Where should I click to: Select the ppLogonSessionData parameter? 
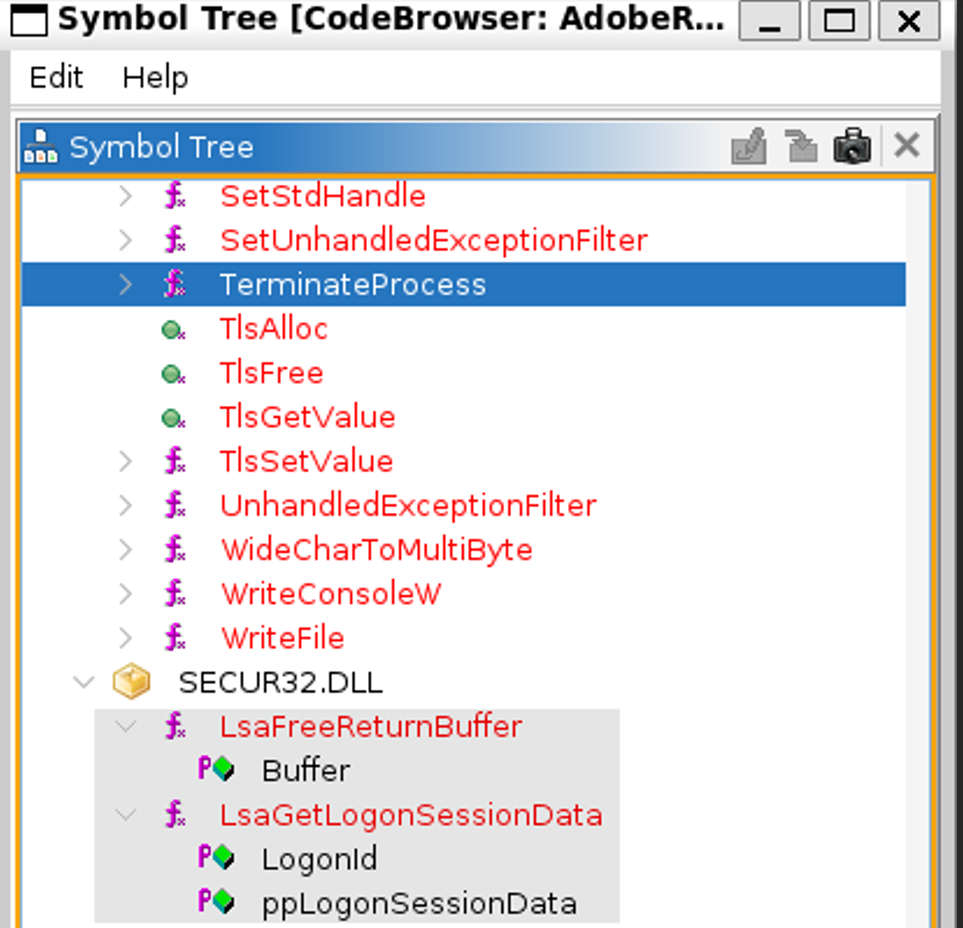click(x=419, y=903)
